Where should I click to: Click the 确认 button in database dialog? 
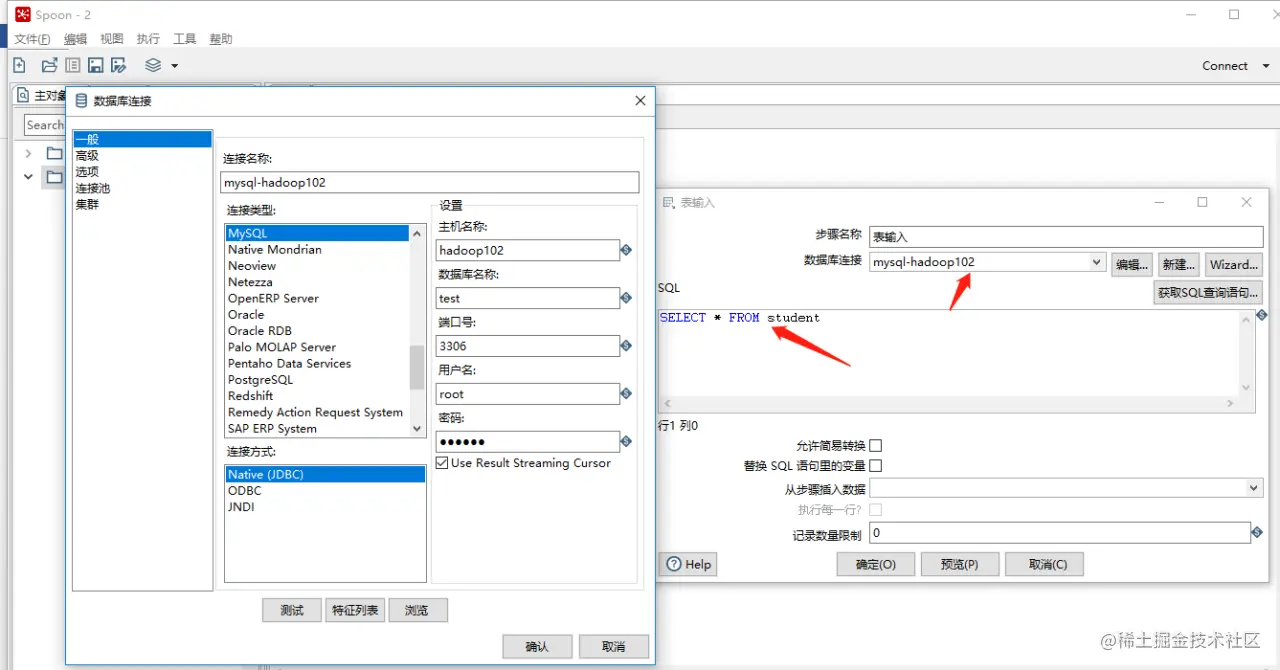(x=537, y=646)
